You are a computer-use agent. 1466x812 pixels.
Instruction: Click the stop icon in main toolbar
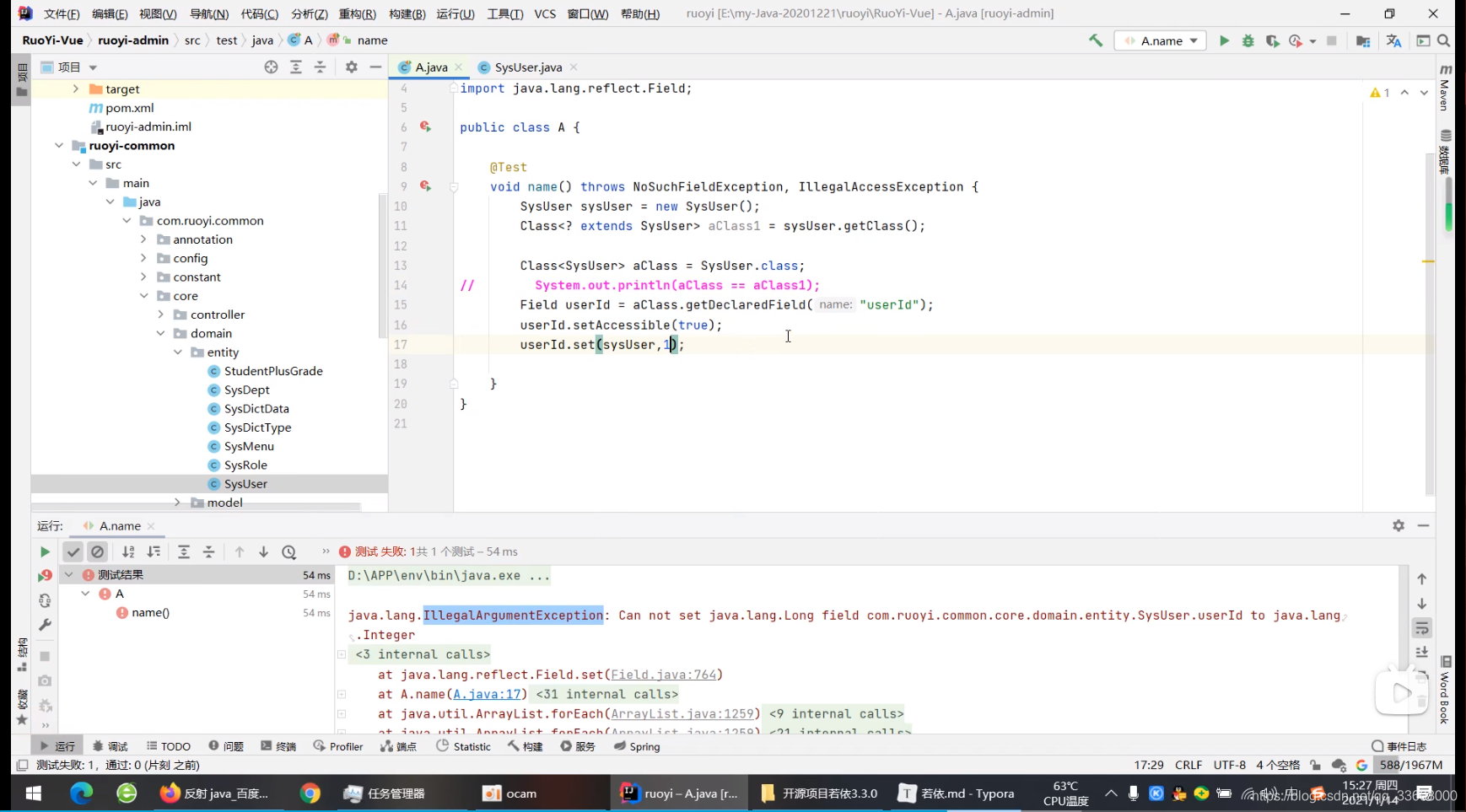[1332, 40]
